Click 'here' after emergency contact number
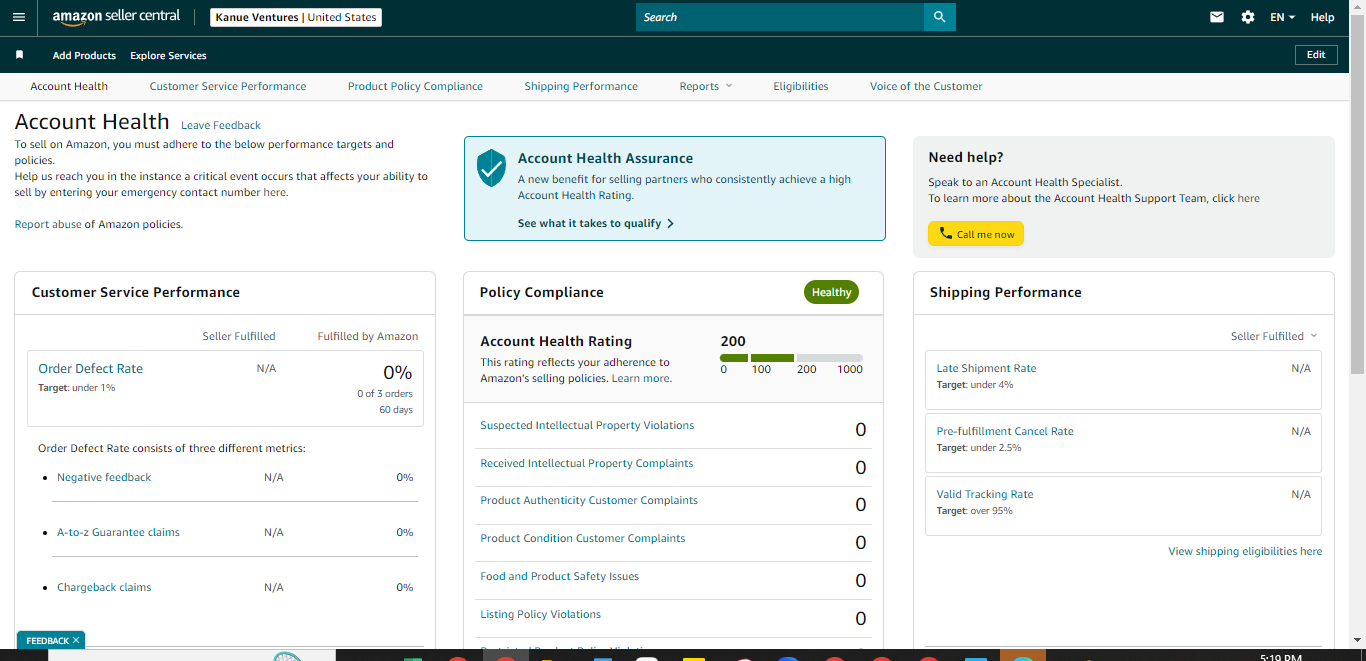The width and height of the screenshot is (1366, 661). (x=274, y=192)
